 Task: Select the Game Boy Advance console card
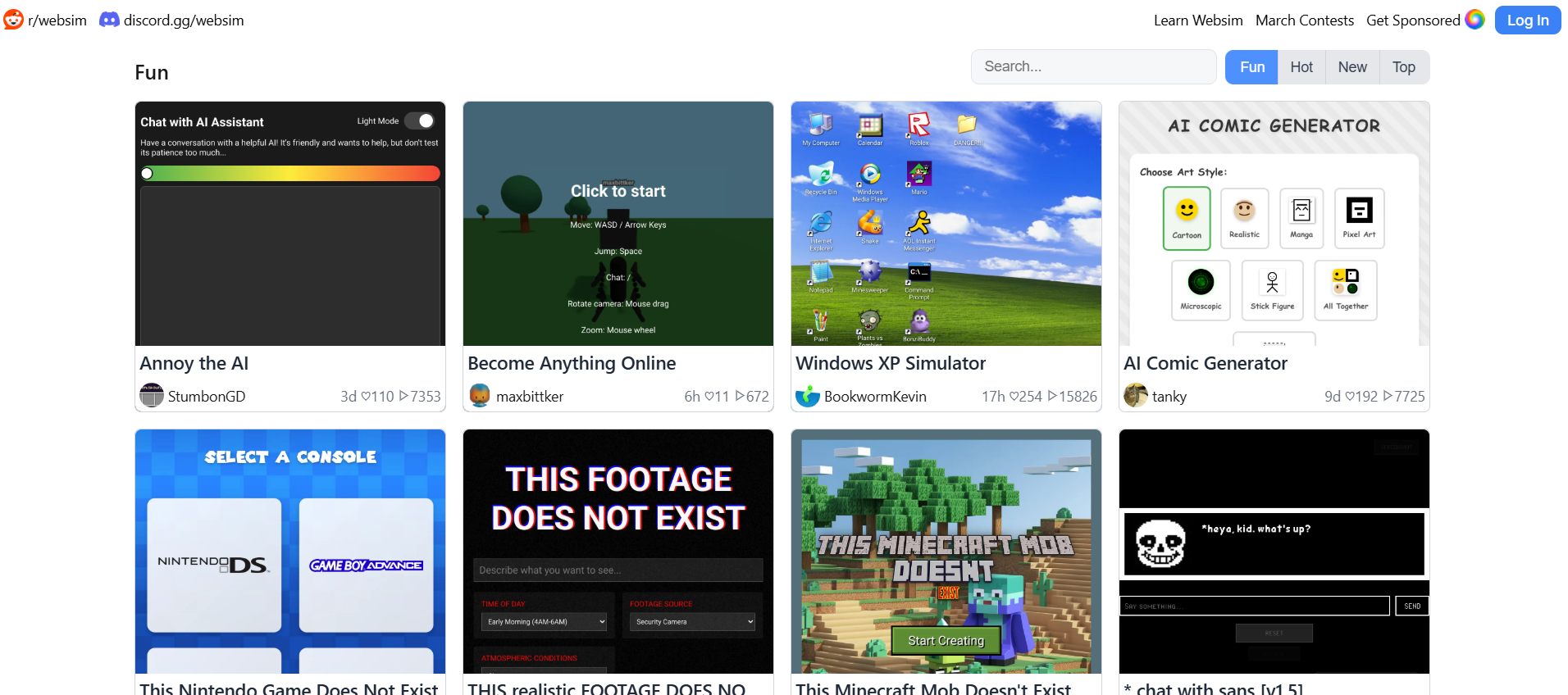point(367,565)
